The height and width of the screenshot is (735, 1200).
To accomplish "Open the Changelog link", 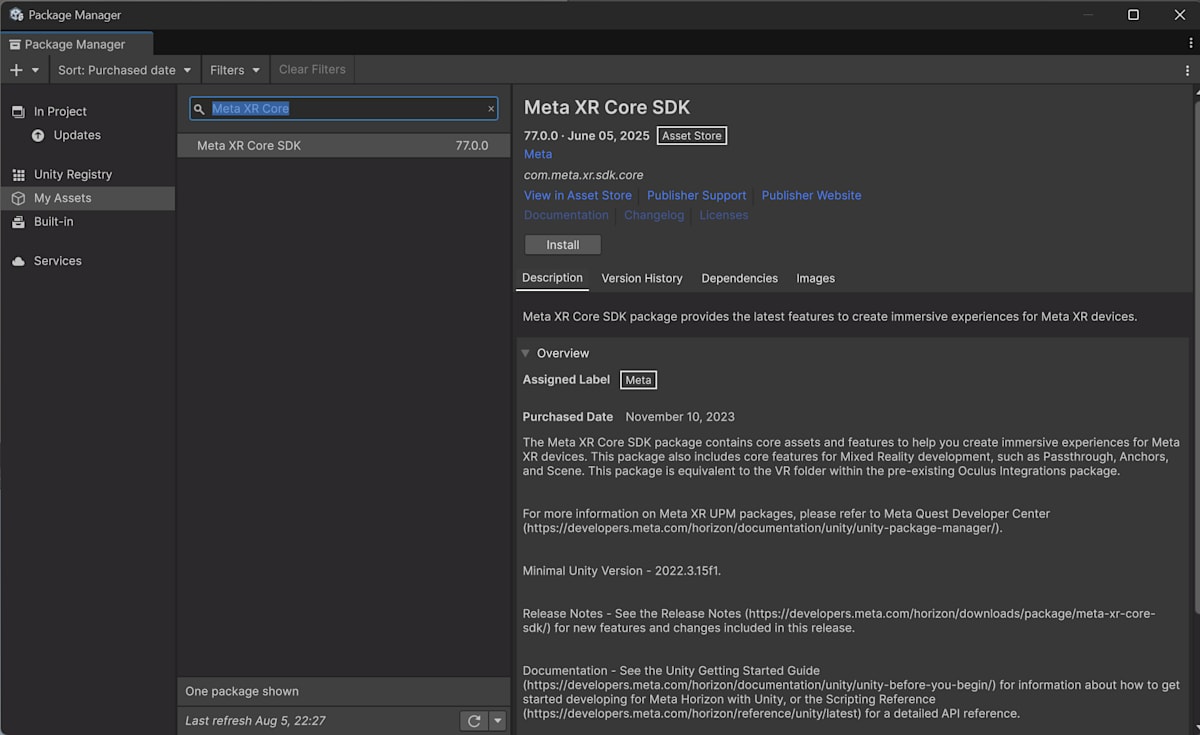I will 654,215.
